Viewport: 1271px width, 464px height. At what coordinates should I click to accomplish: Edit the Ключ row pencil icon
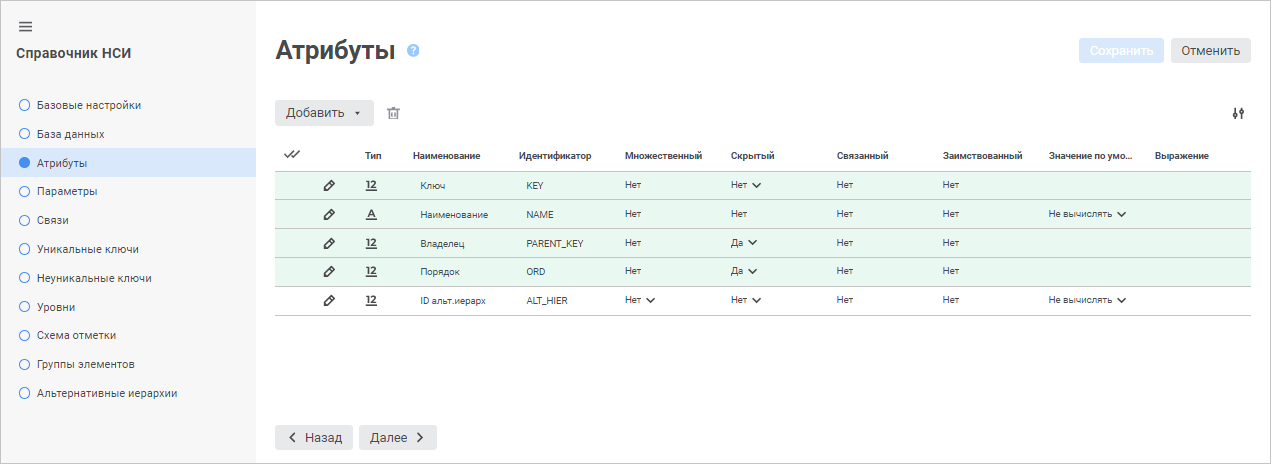[329, 185]
